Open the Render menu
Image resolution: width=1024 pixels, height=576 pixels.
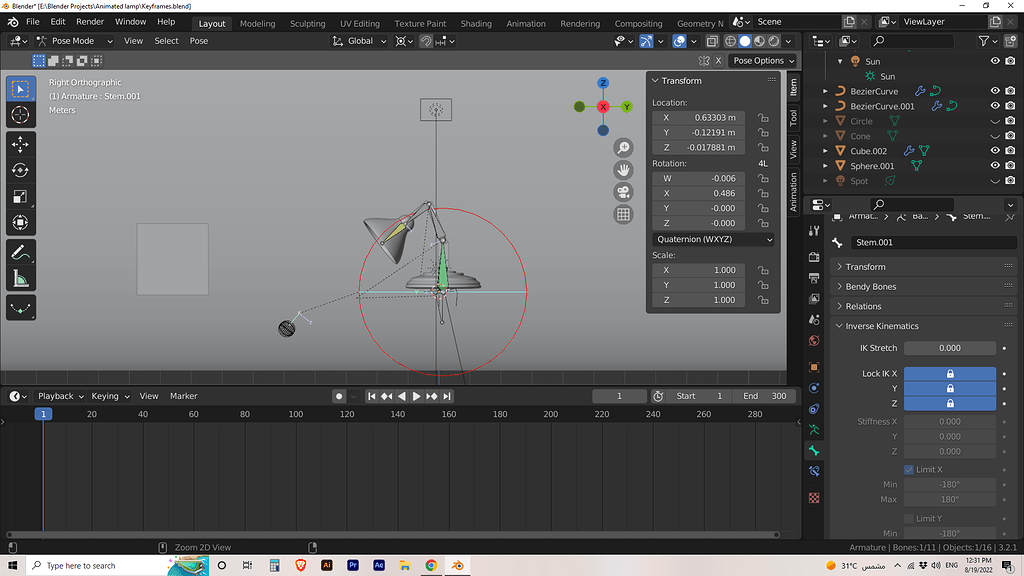point(90,21)
